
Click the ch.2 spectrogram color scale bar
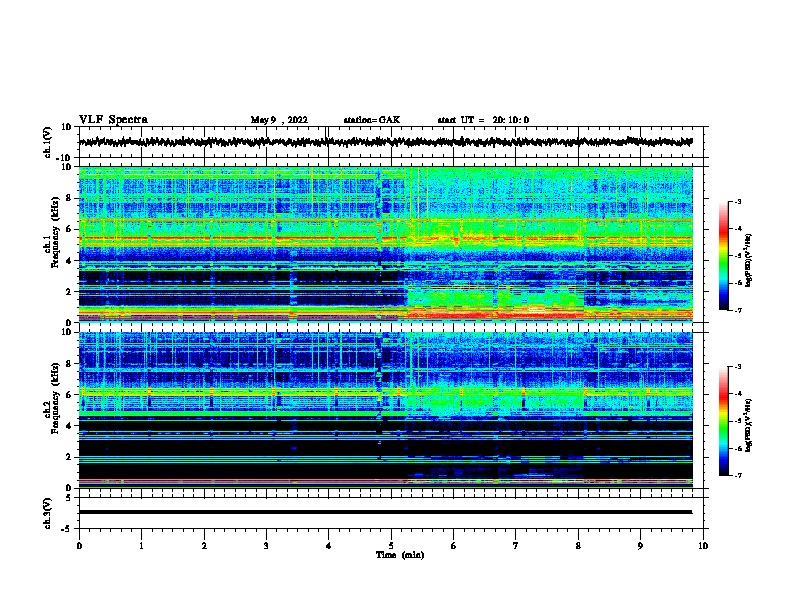click(724, 421)
